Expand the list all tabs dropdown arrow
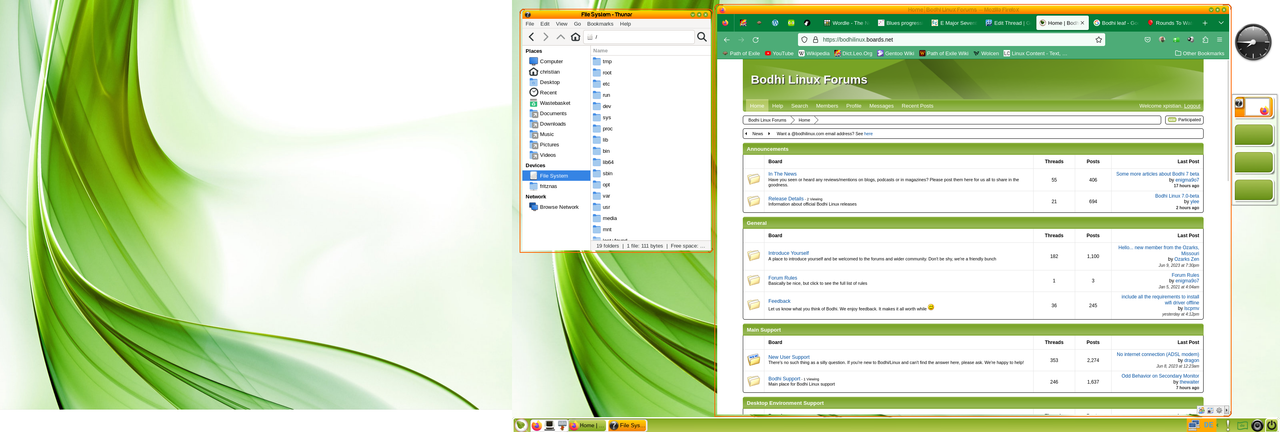Viewport: 1280px width, 432px height. pyautogui.click(x=1220, y=22)
